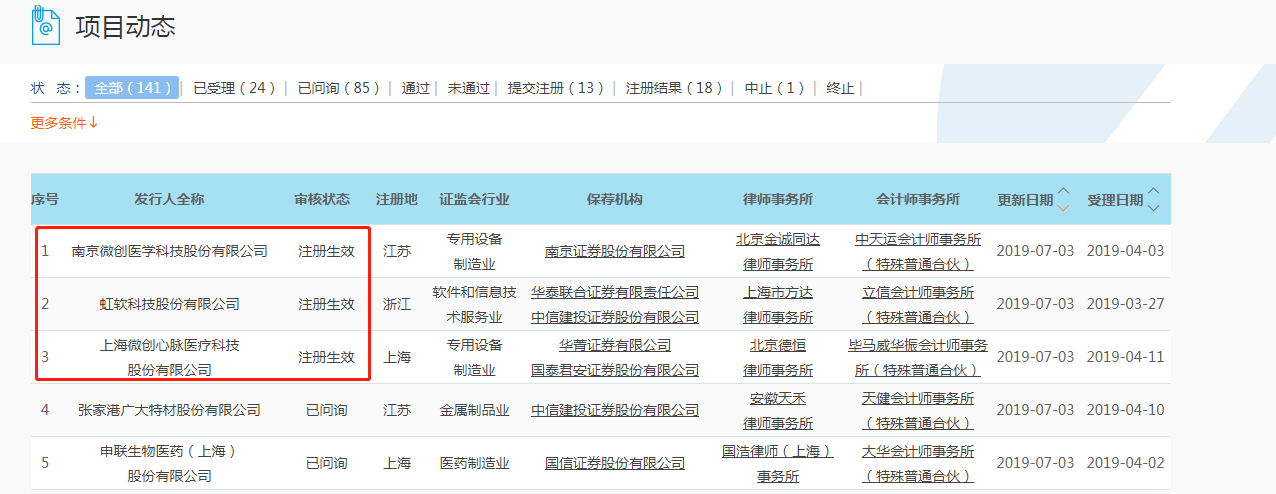Filter by 未通过 status
This screenshot has height=494, width=1276.
tap(468, 88)
